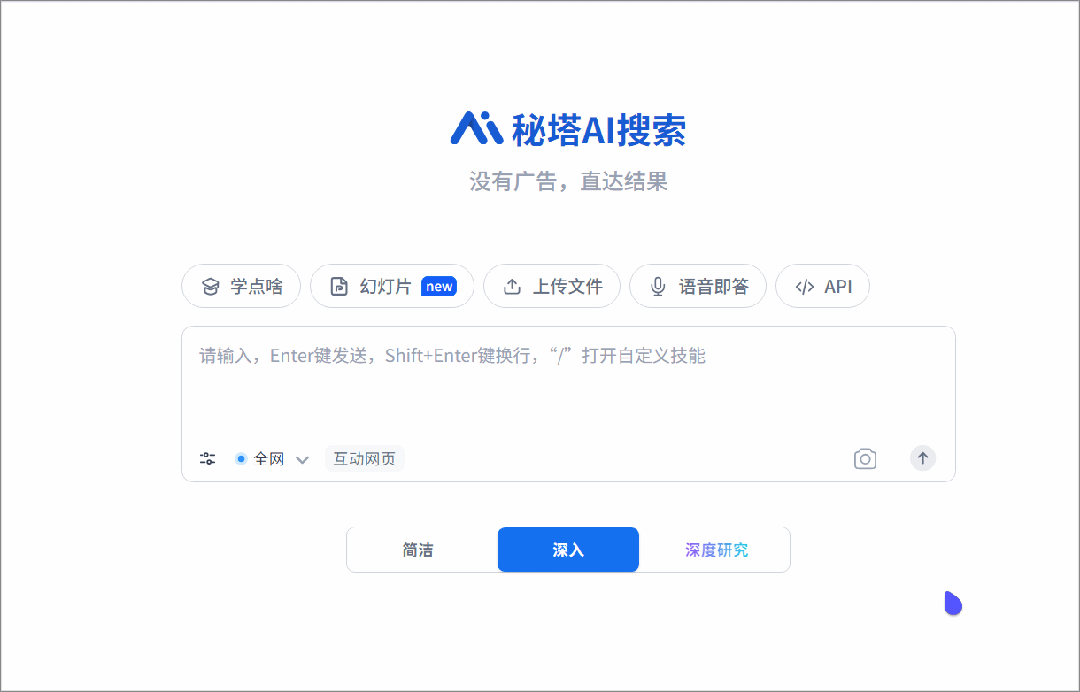
Task: Click the new badge on 幻灯片
Action: 439,286
